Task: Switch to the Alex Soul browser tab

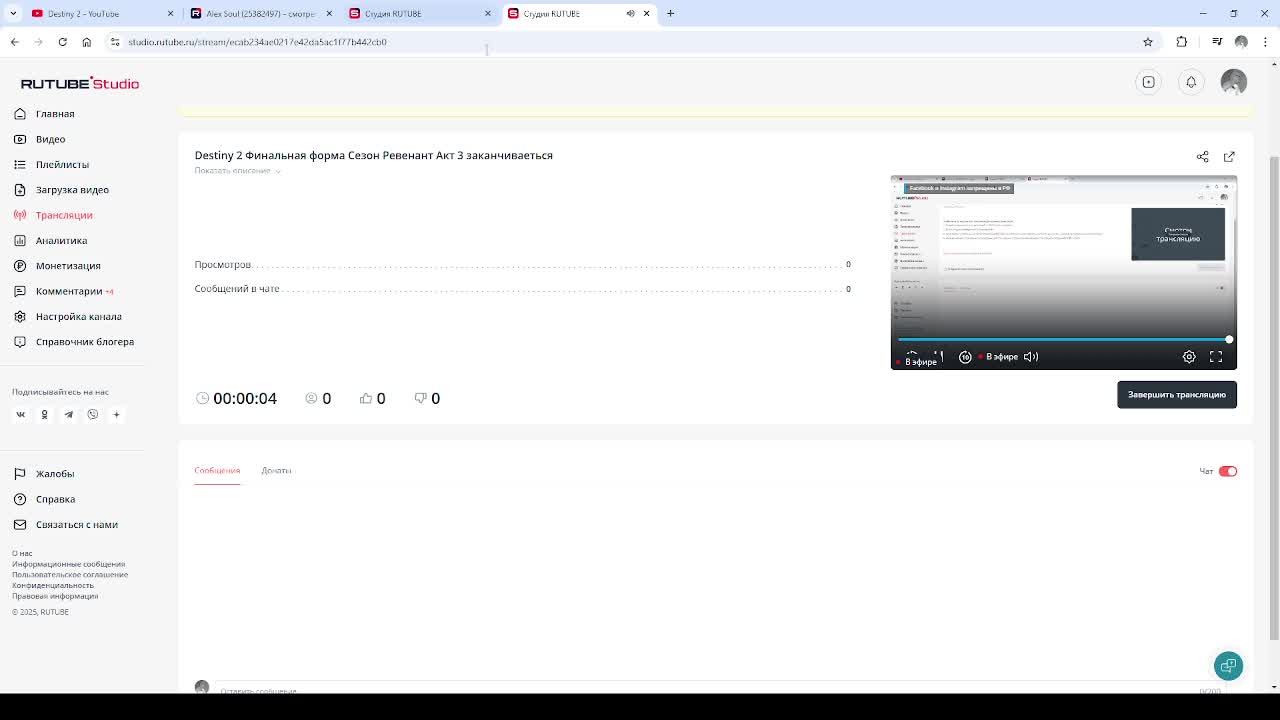Action: click(x=260, y=13)
